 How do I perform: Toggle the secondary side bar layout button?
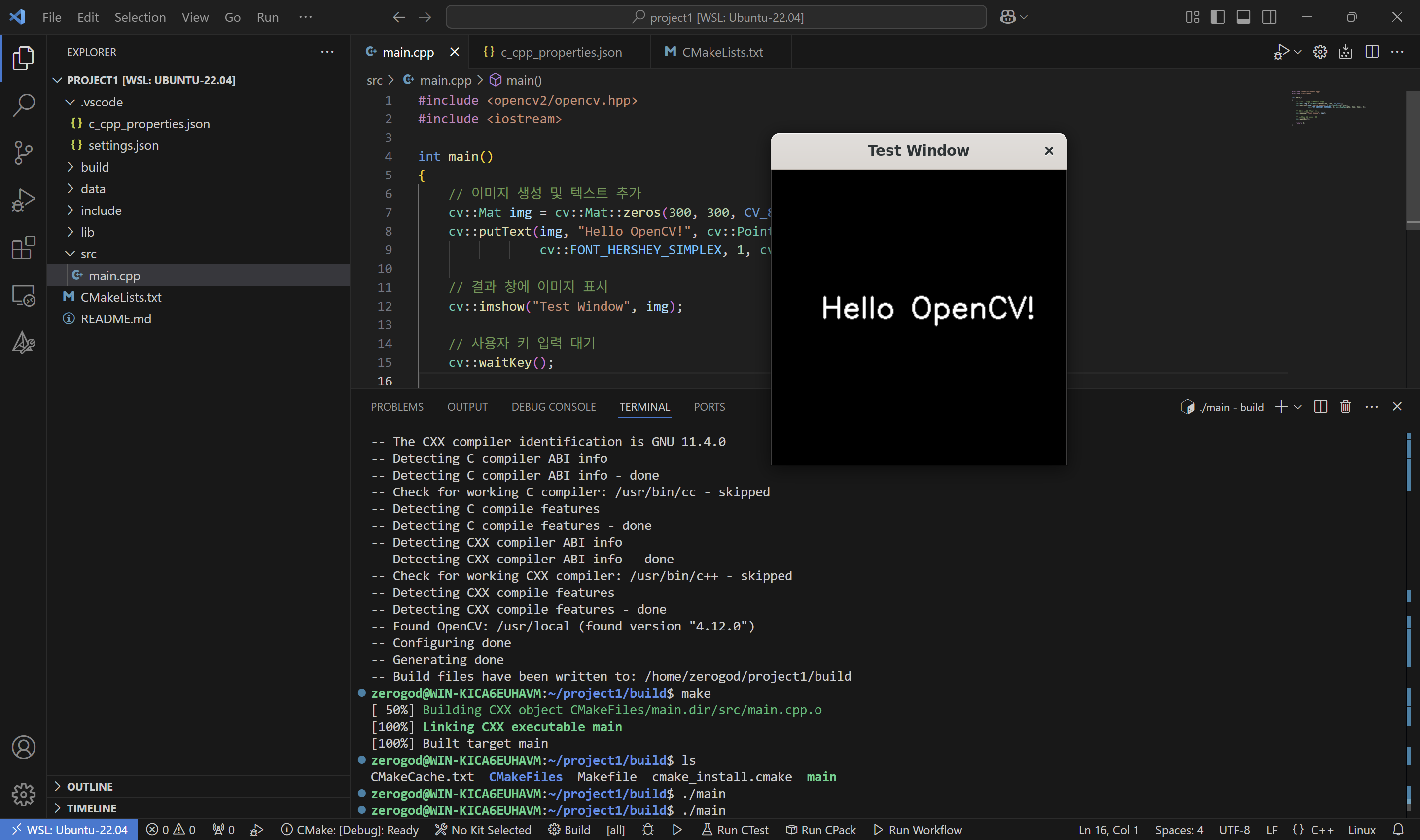(1269, 17)
